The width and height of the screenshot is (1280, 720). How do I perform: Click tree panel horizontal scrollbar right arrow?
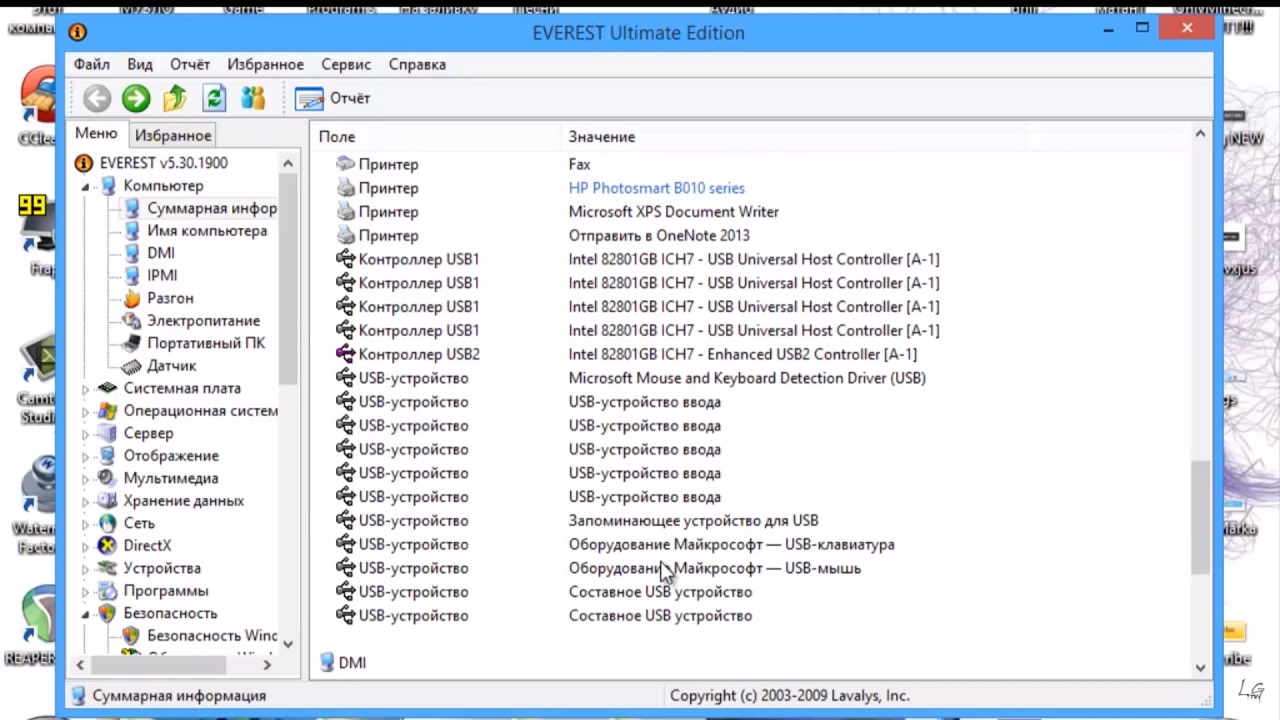point(267,664)
